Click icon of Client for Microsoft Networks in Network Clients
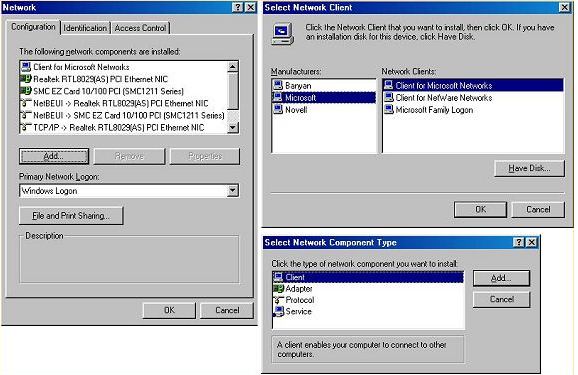Screen dimensions: 578x375 [x=389, y=85]
